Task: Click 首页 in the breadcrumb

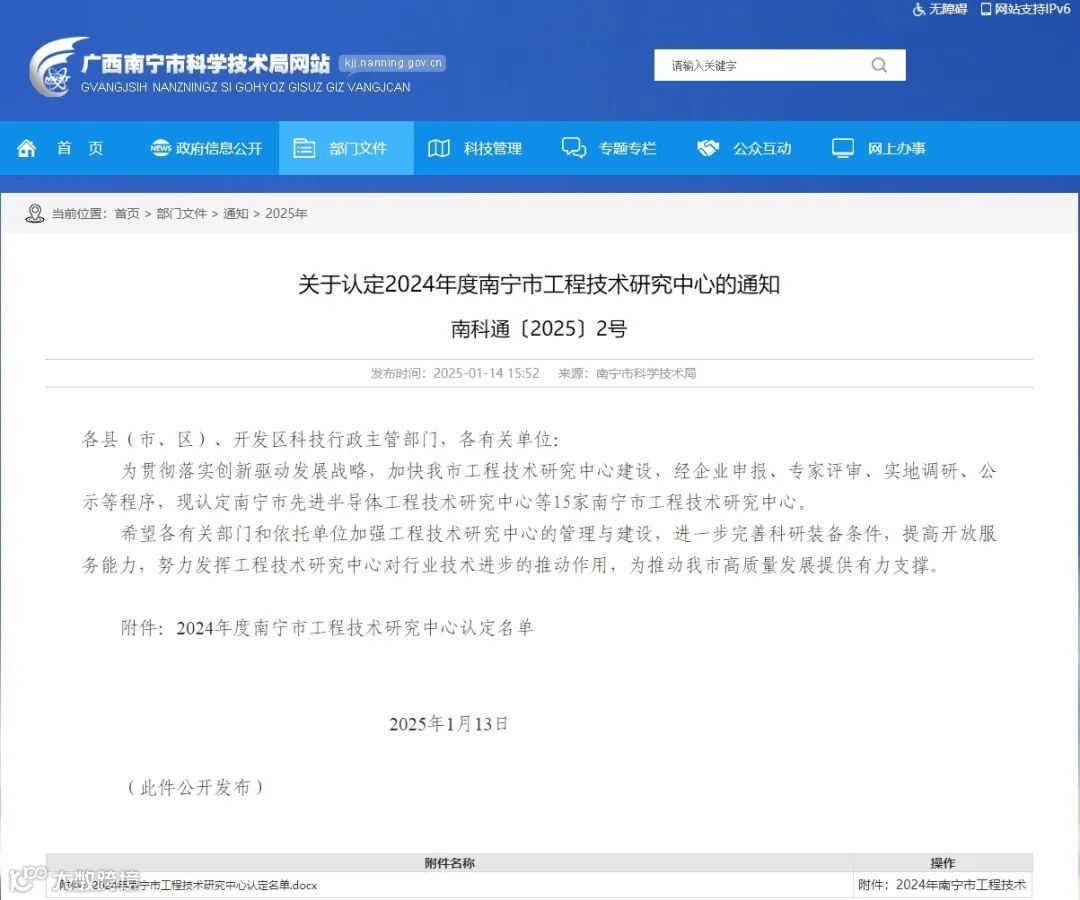Action: 127,213
